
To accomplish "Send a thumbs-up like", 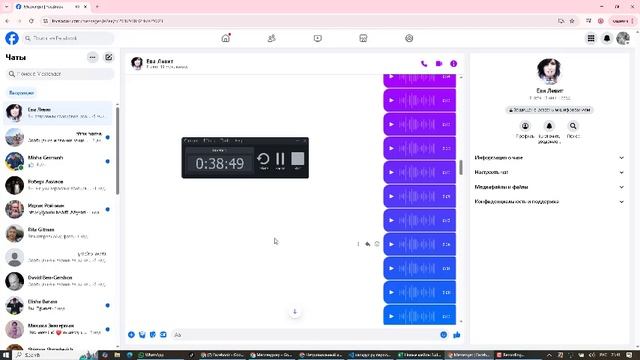I will (x=457, y=335).
